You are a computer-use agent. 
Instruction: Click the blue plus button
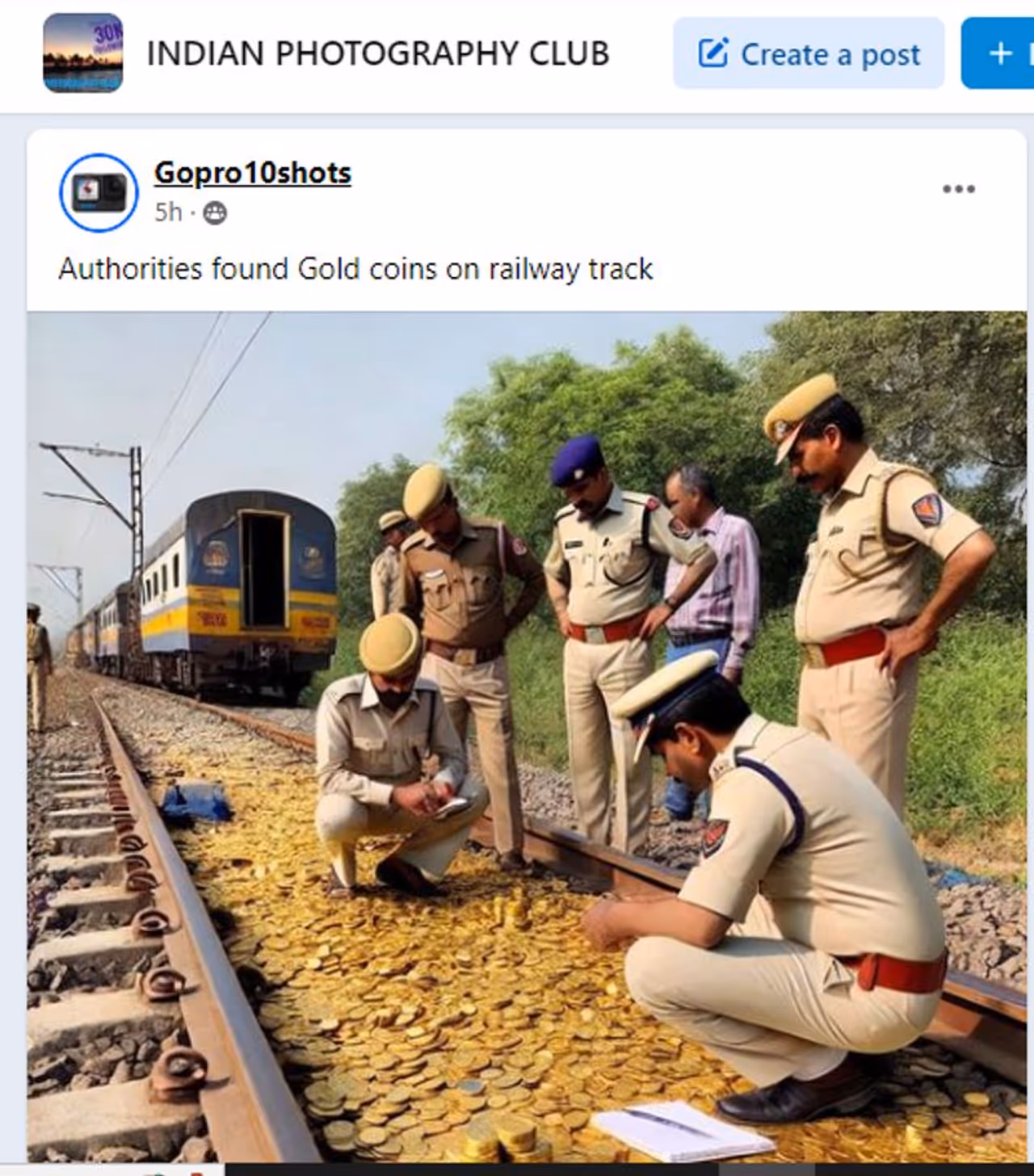point(998,53)
